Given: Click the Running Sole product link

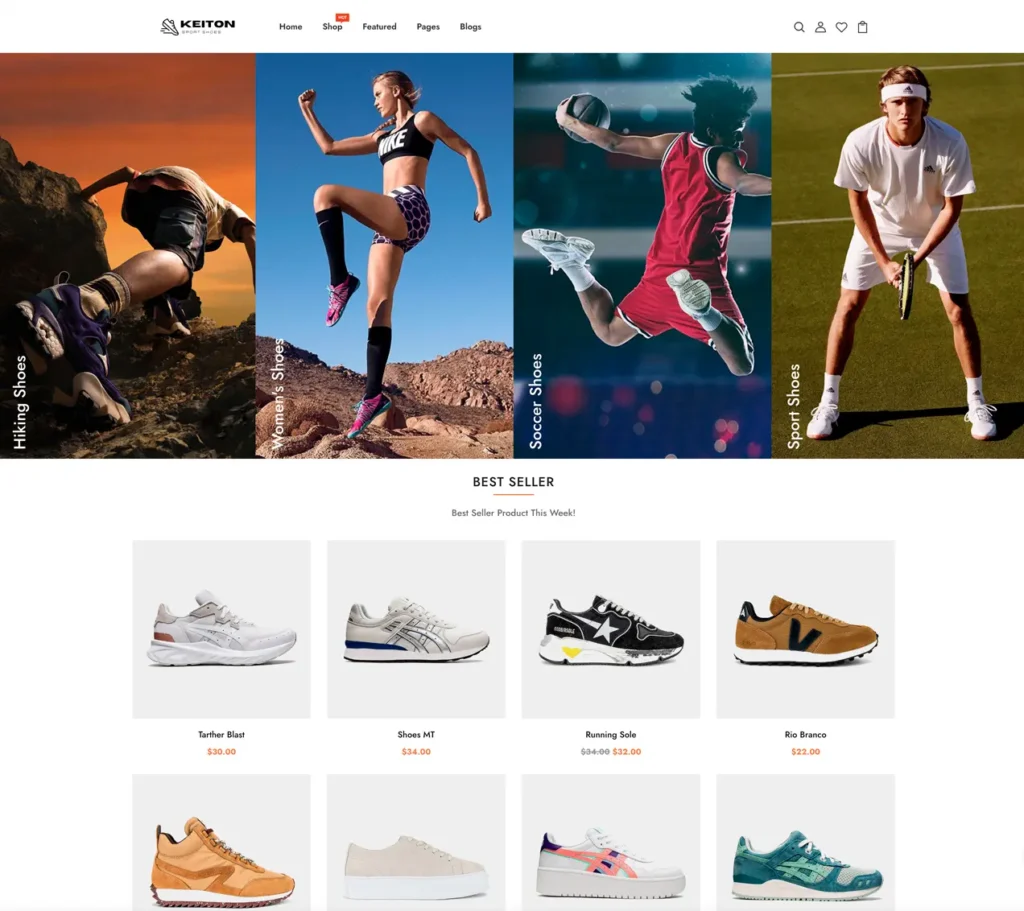Looking at the screenshot, I should pyautogui.click(x=611, y=735).
